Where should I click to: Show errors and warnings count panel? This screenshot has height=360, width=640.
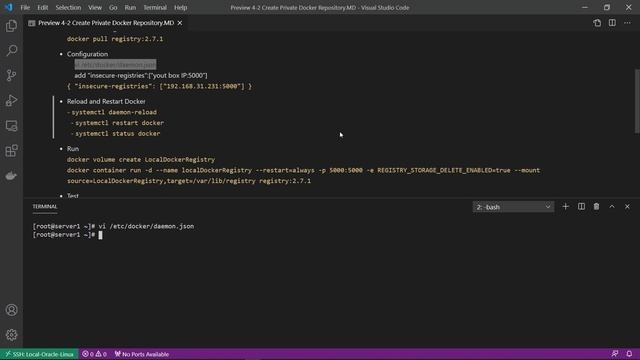pyautogui.click(x=94, y=354)
